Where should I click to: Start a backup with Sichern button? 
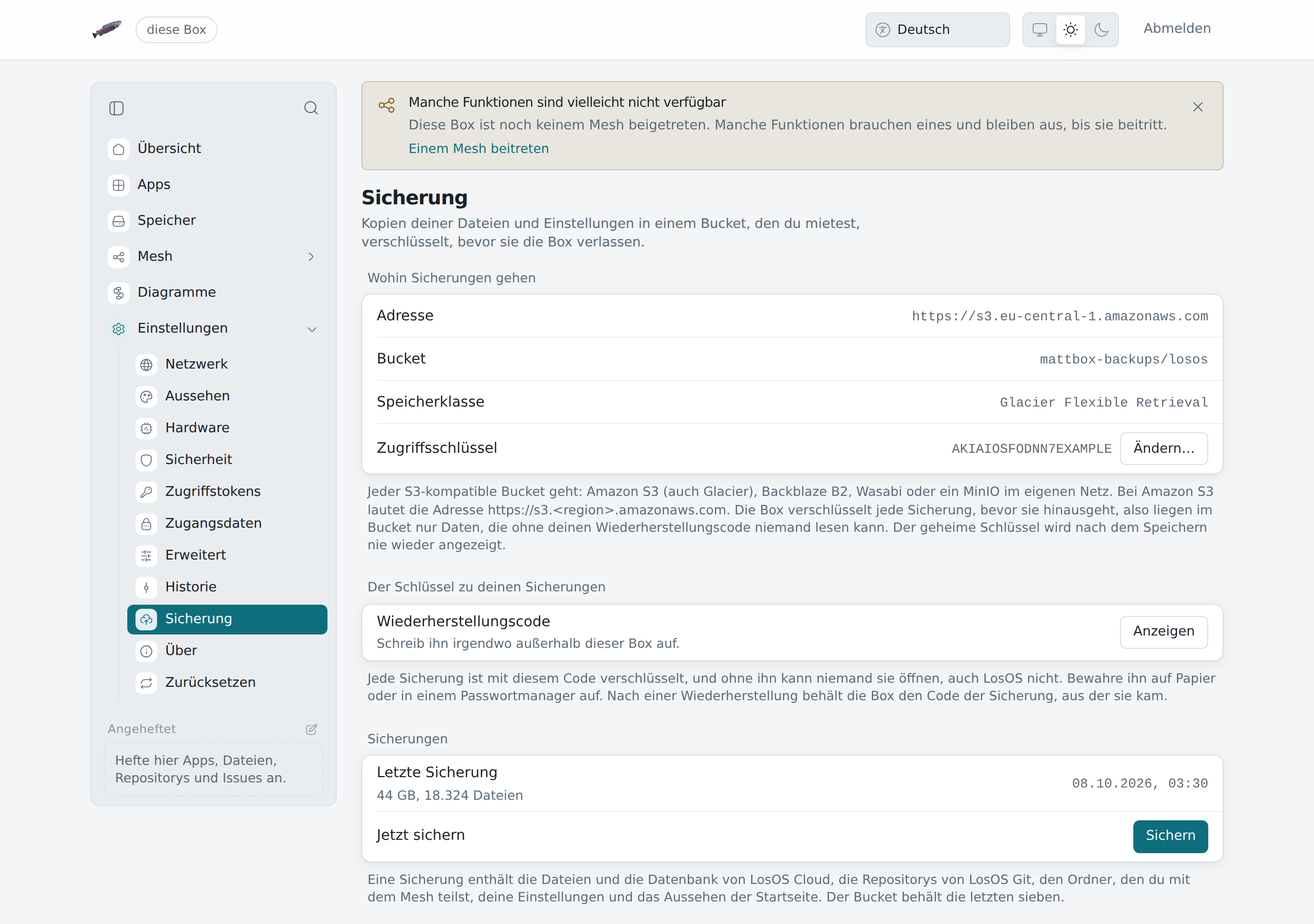point(1170,836)
